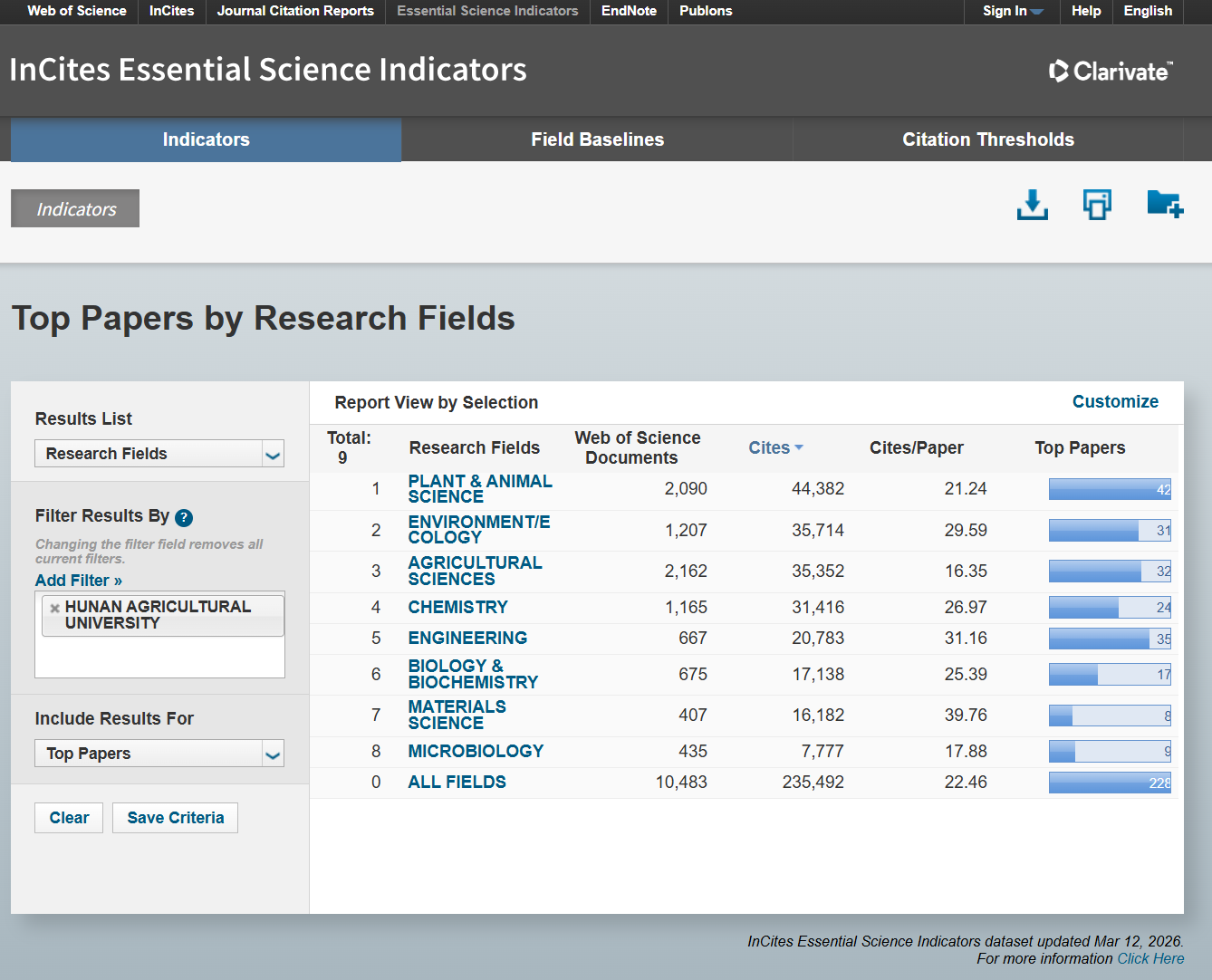Open the Filter Results By help icon
The width and height of the screenshot is (1212, 980).
(184, 517)
